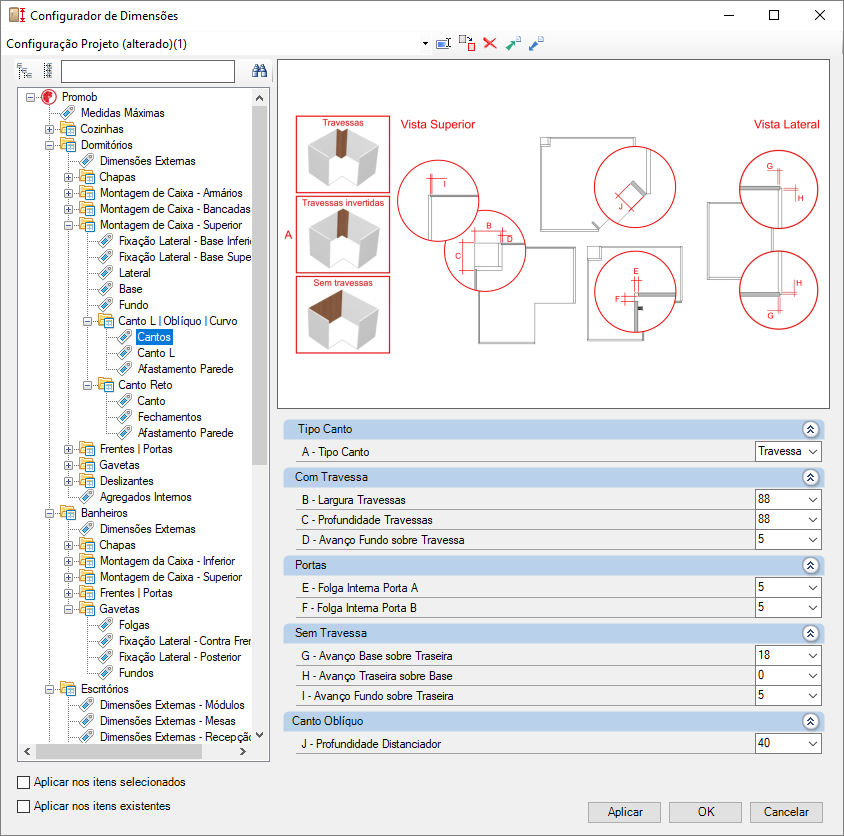Select Fixação Lateral - Posterior item

pyautogui.click(x=180, y=657)
